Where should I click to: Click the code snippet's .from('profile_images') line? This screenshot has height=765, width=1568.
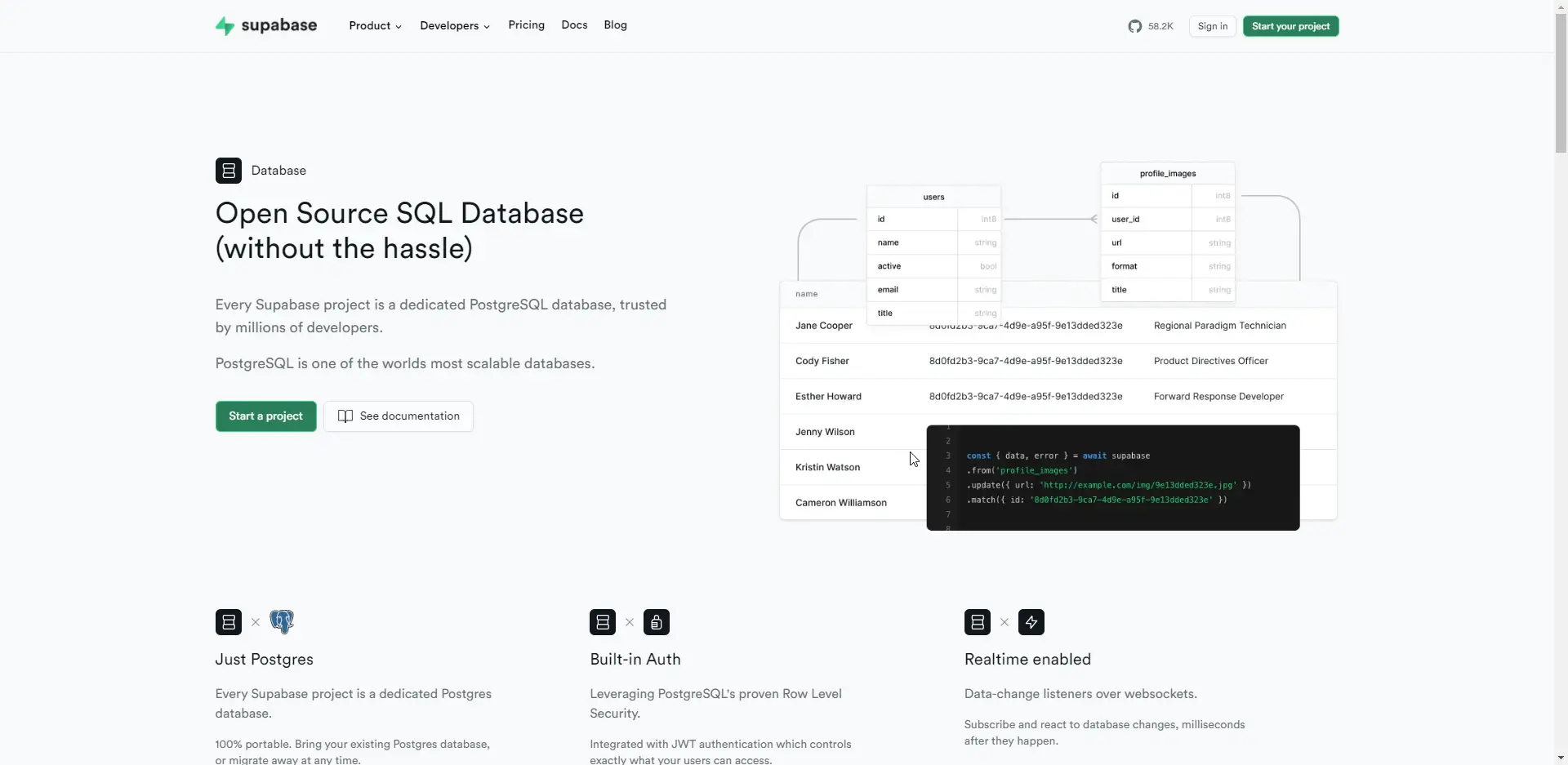point(1022,470)
